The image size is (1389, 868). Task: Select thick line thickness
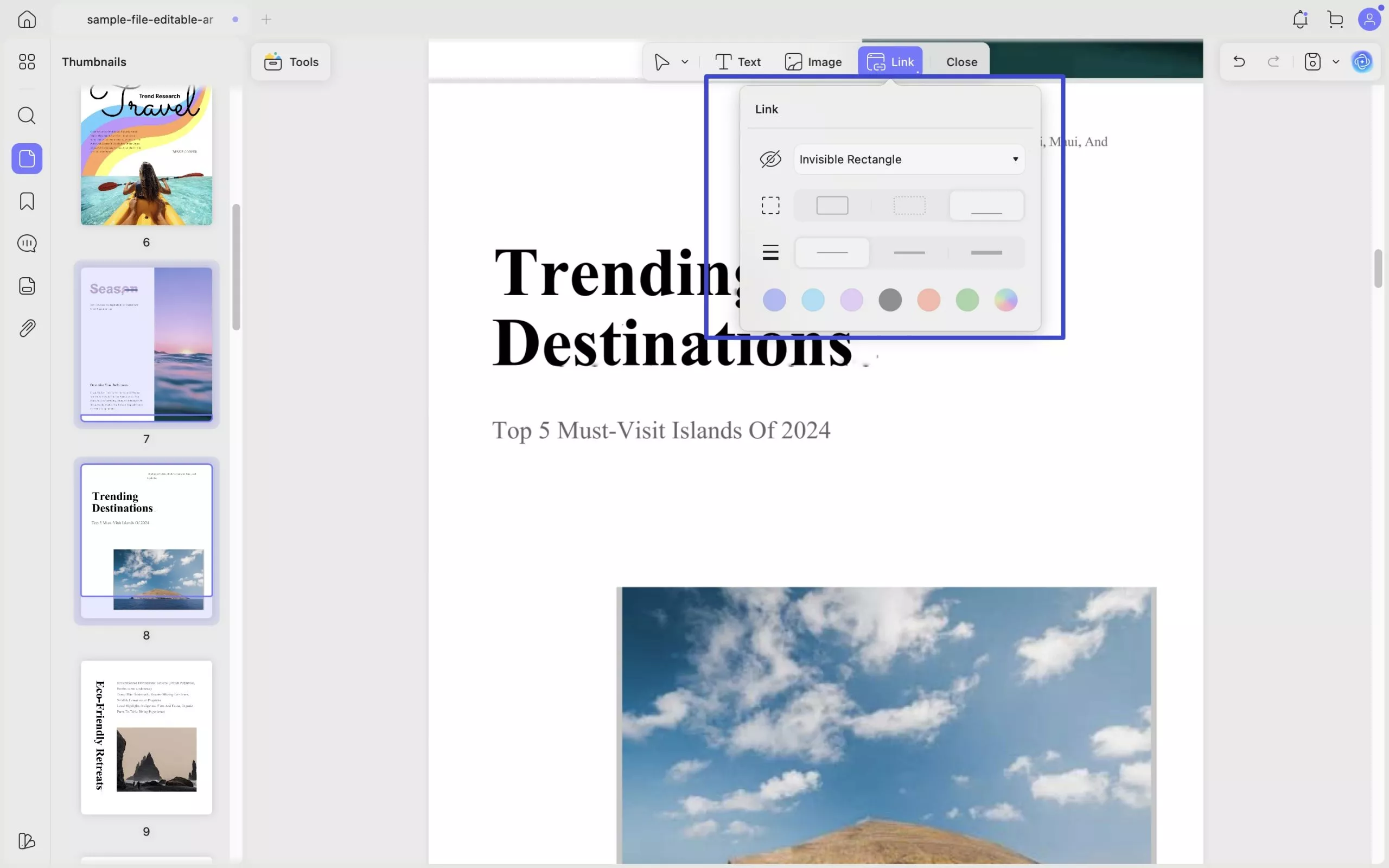pyautogui.click(x=986, y=253)
